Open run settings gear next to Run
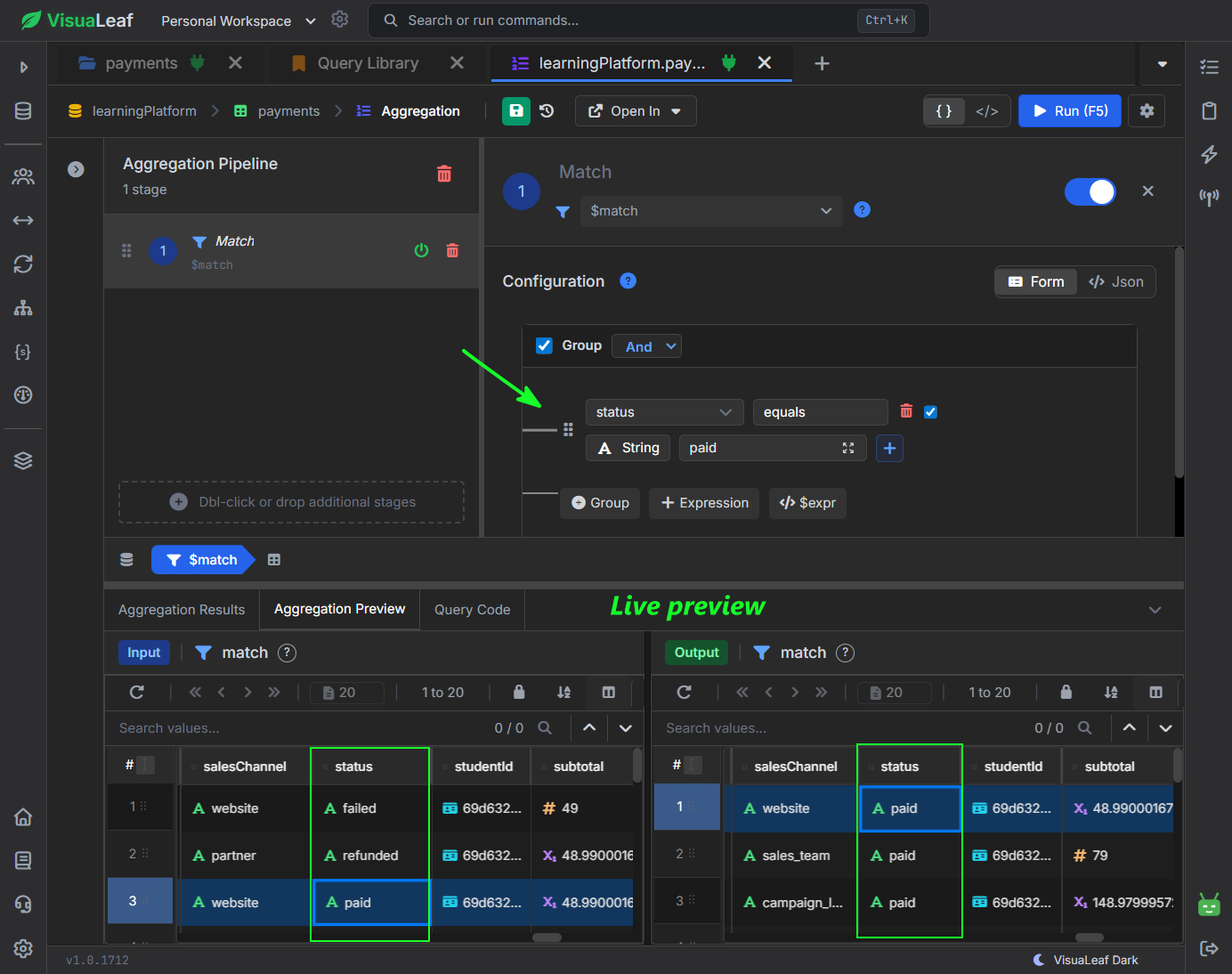Screen dimensions: 1232x974 pos(1147,110)
